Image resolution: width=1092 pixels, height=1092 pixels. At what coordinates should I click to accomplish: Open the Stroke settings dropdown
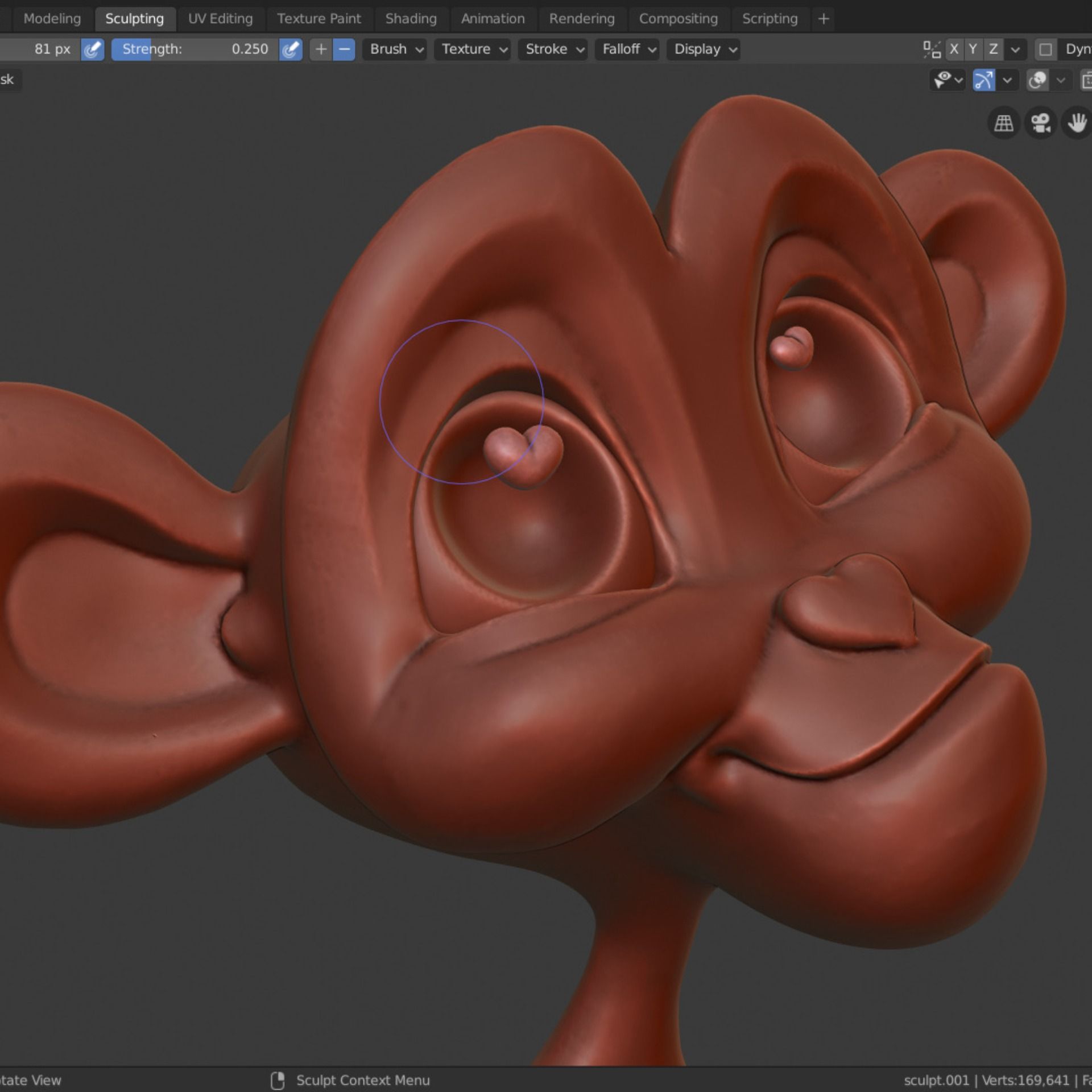coord(553,49)
